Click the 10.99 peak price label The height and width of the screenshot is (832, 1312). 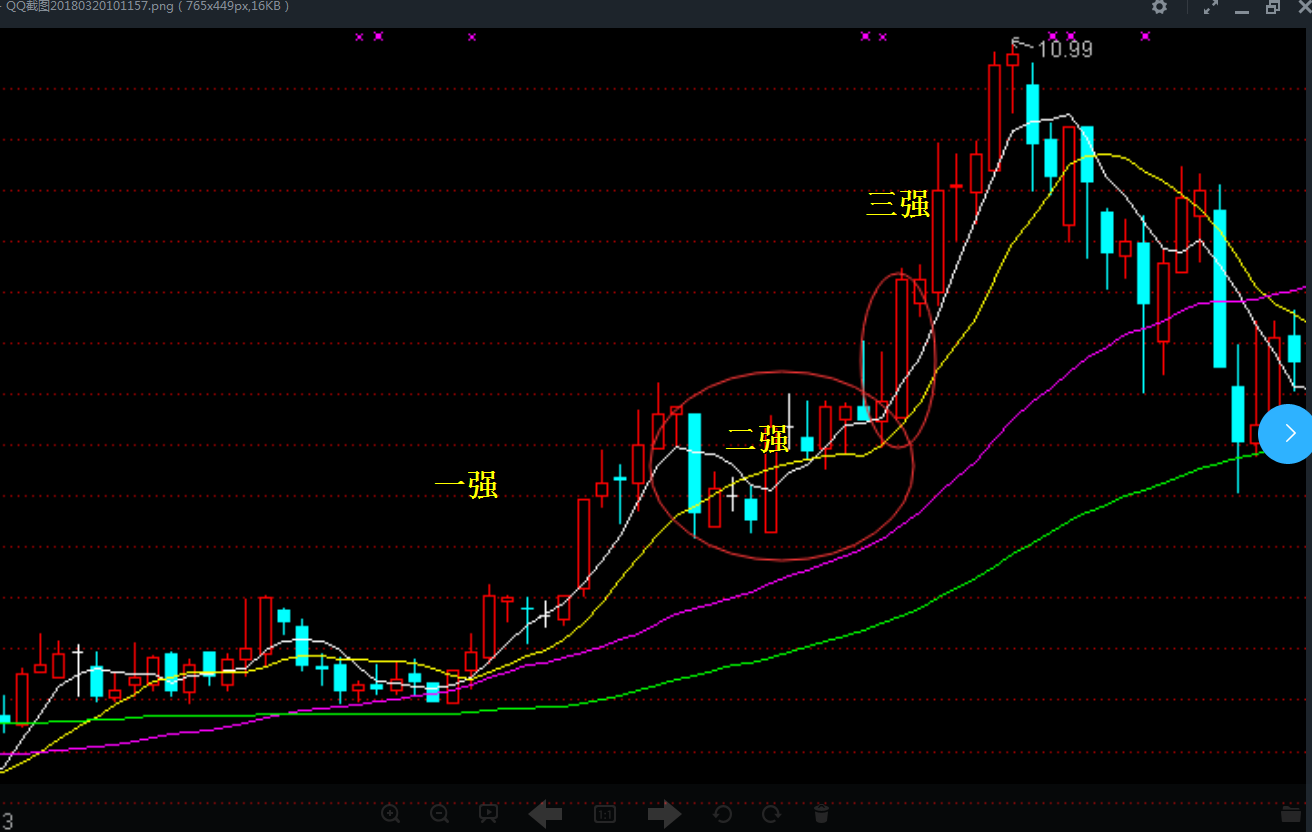[1064, 48]
